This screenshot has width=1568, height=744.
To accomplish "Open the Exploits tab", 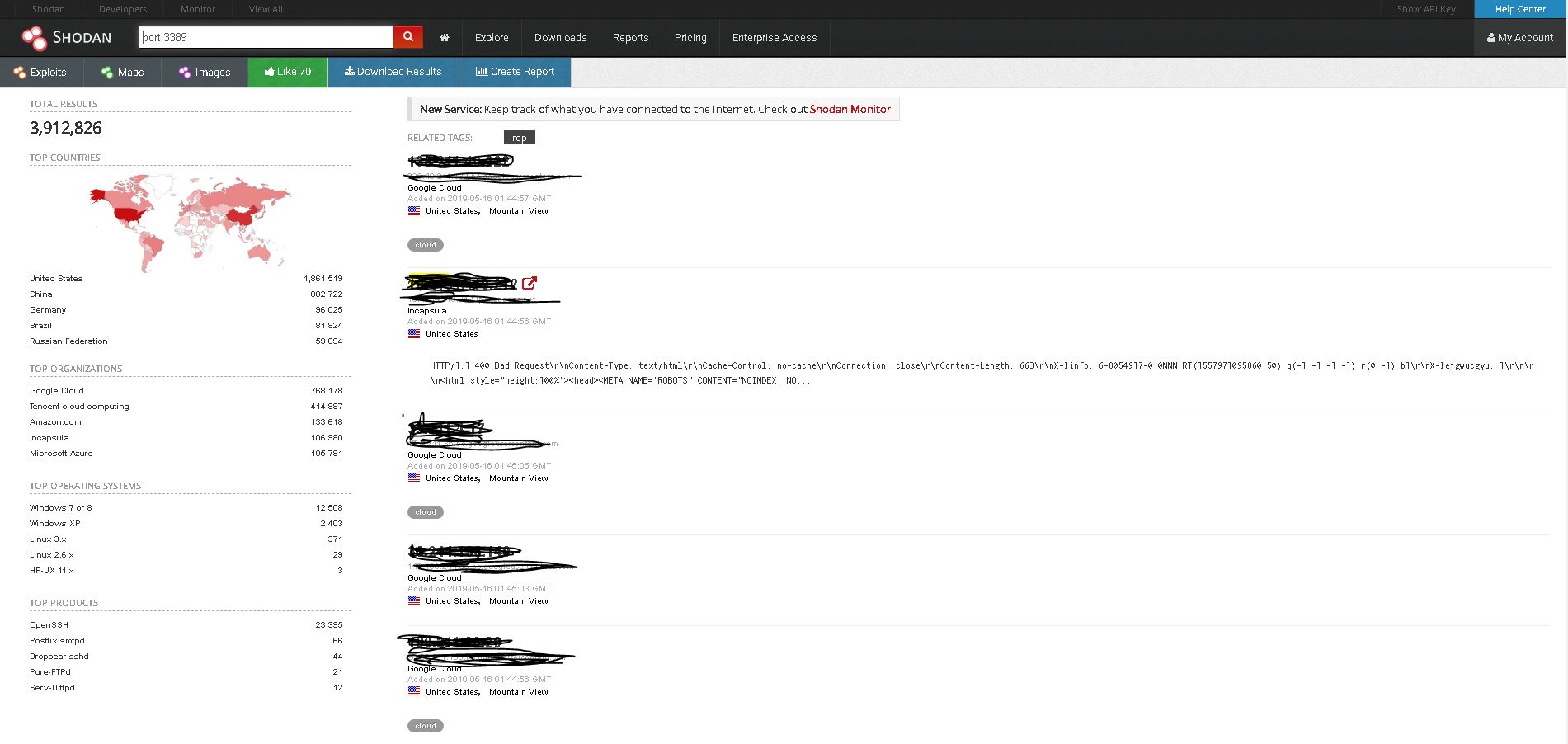I will click(x=41, y=72).
